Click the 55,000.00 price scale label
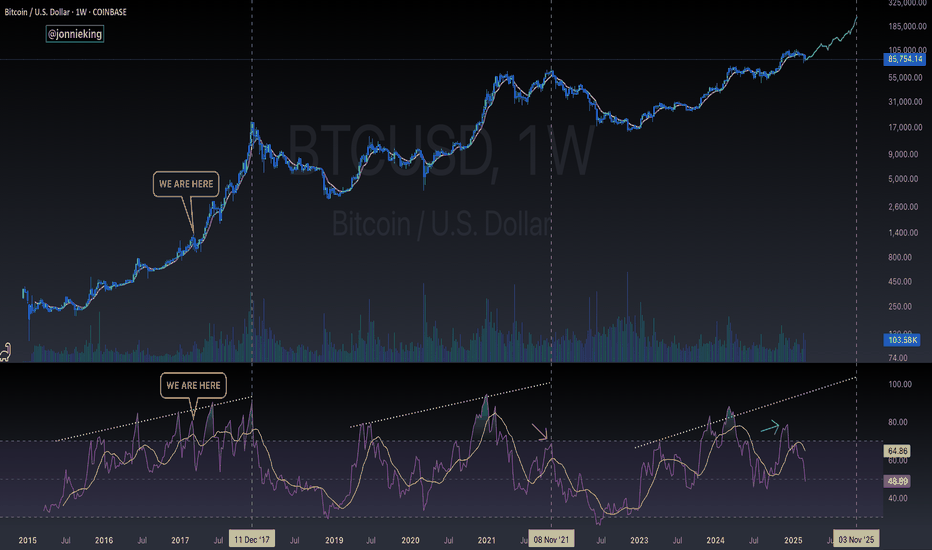Viewport: 932px width, 550px height. pos(905,78)
